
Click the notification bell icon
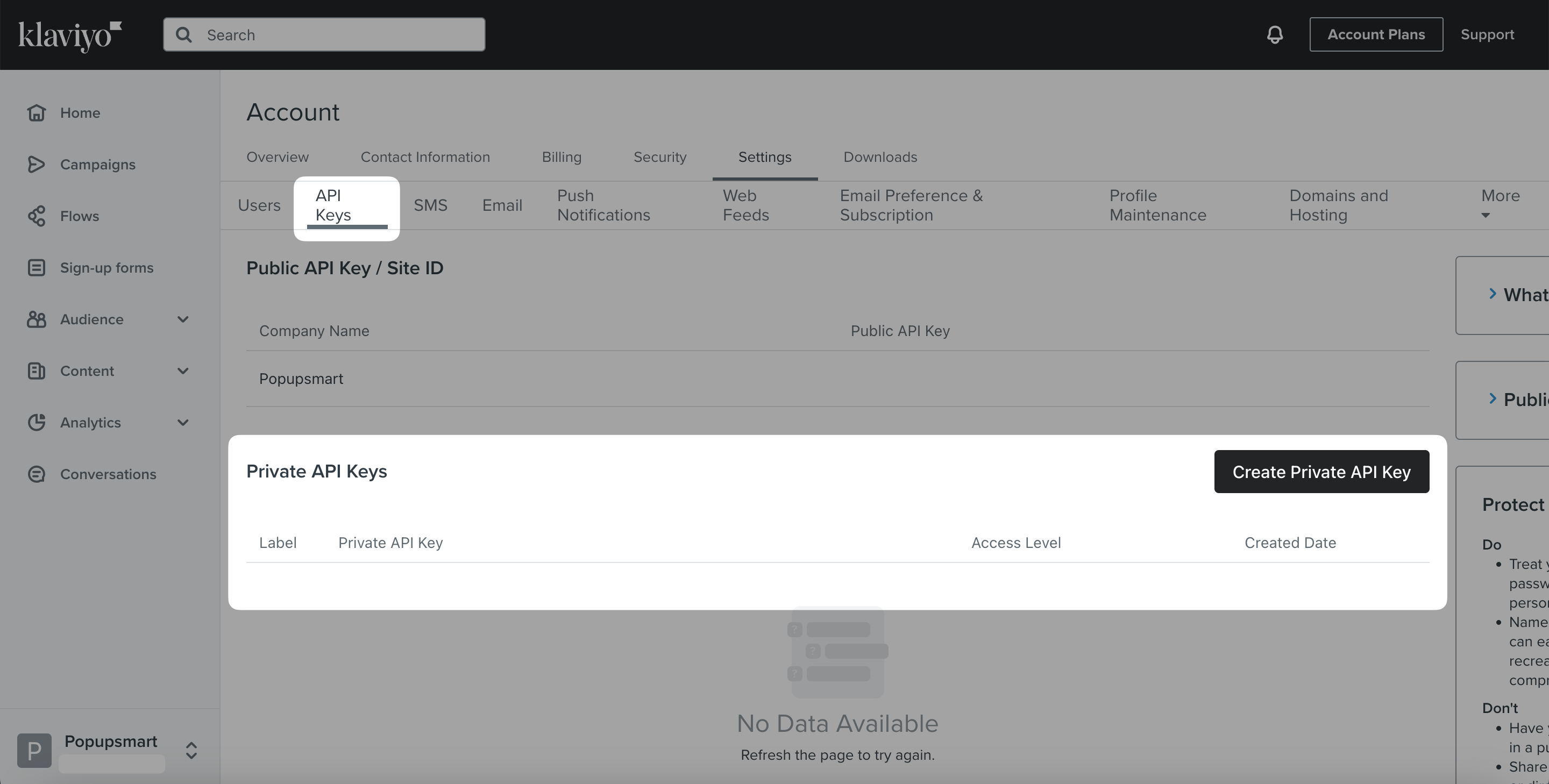coord(1275,34)
